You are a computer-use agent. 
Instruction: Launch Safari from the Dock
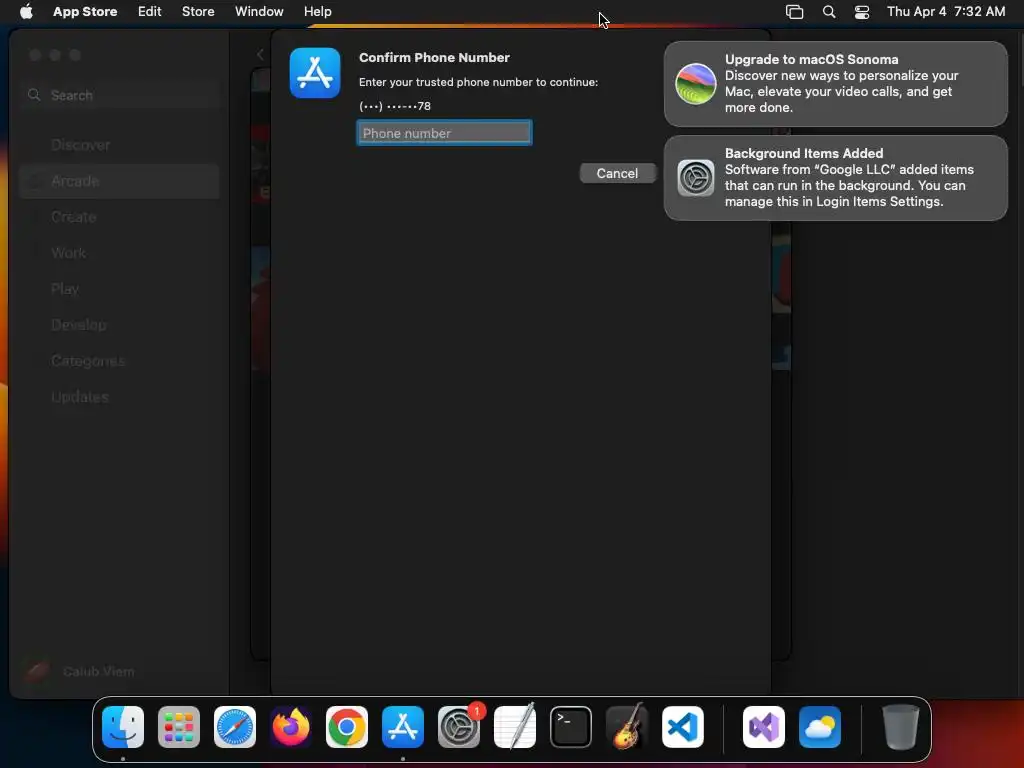(x=235, y=727)
